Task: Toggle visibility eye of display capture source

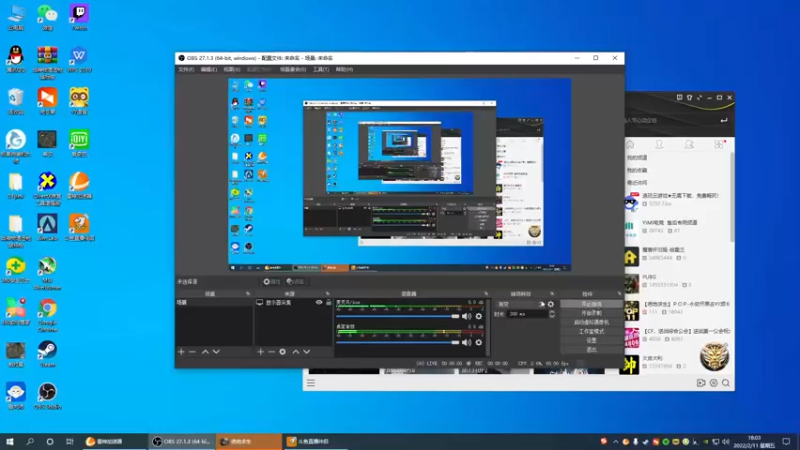Action: coord(319,303)
